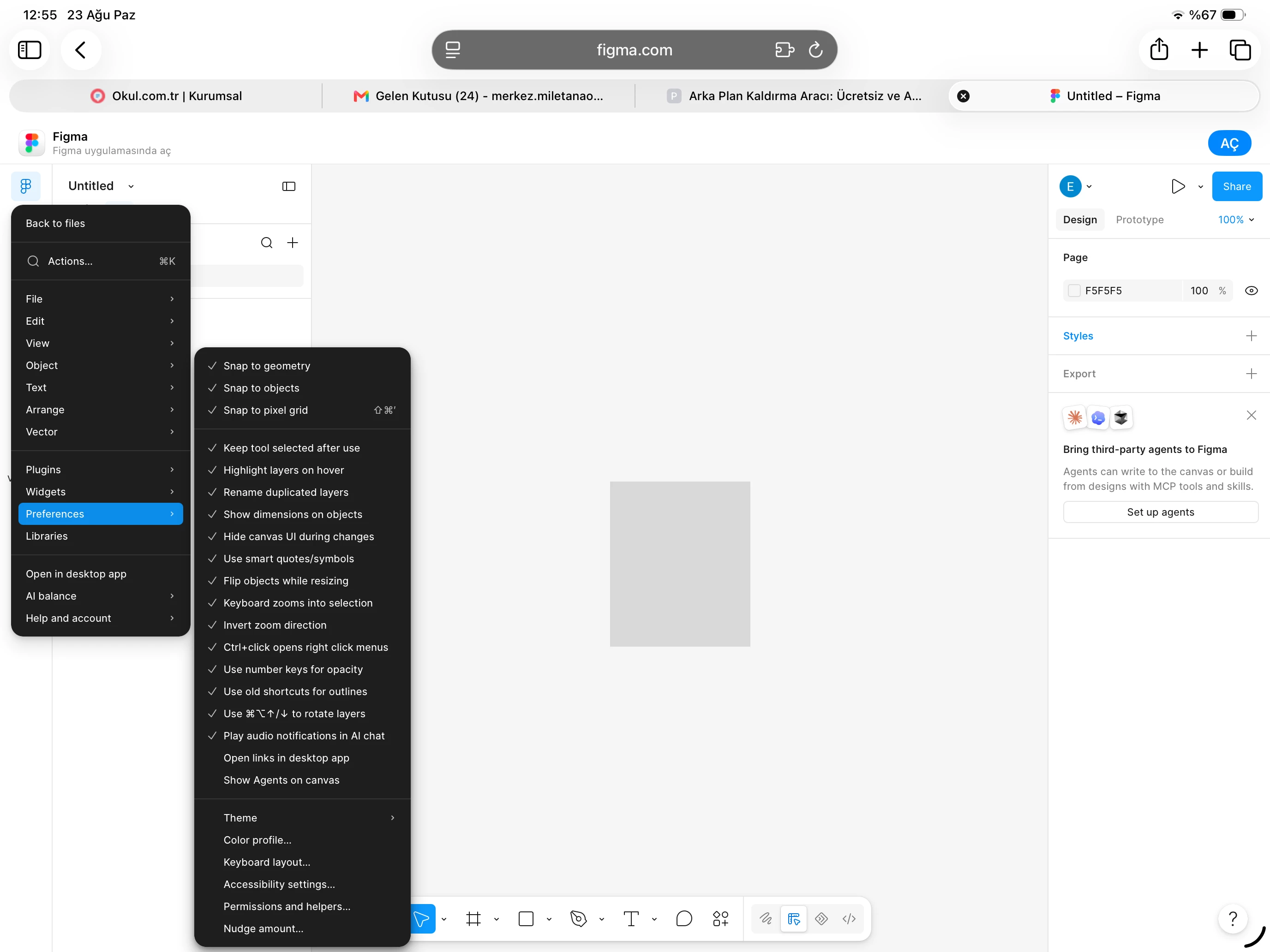Select Open in desktop app
The image size is (1270, 952).
(101, 574)
